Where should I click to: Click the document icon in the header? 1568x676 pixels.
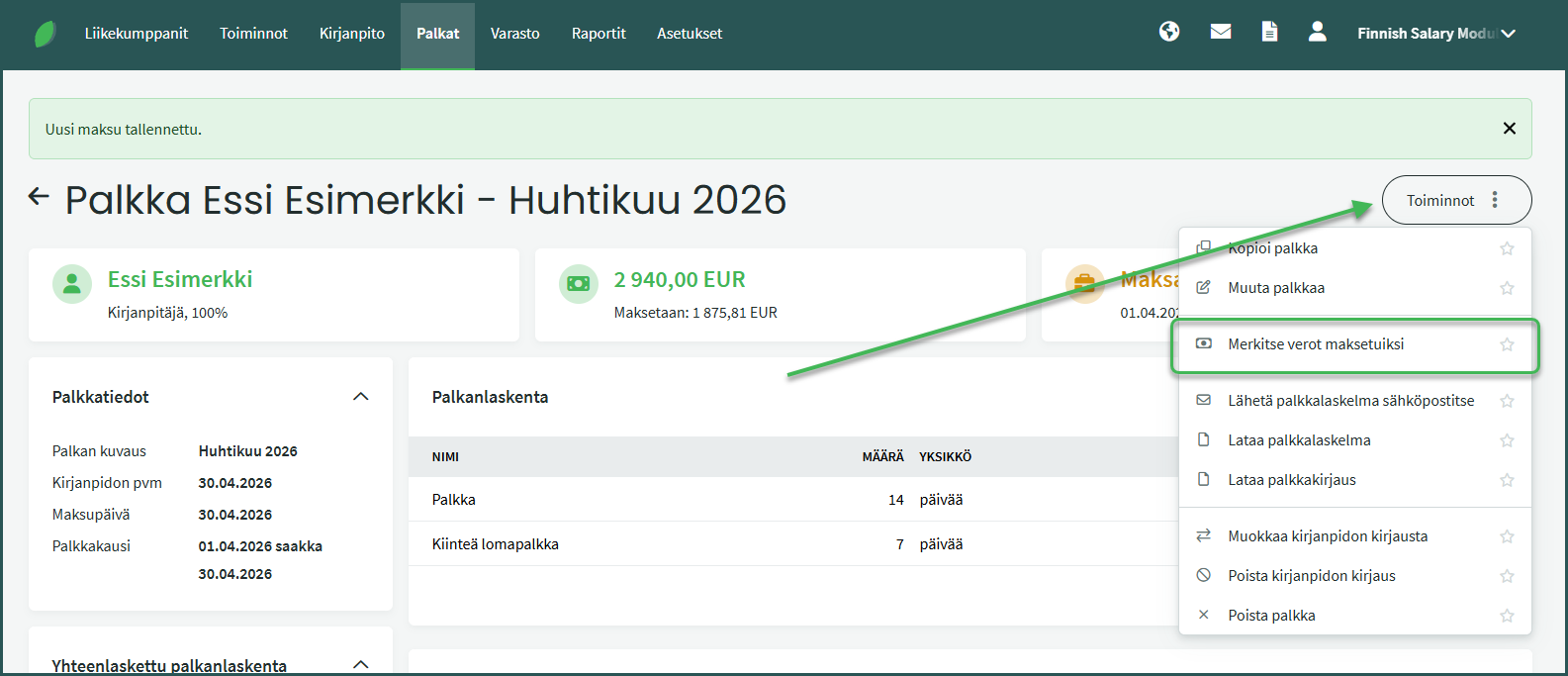coord(1269,32)
